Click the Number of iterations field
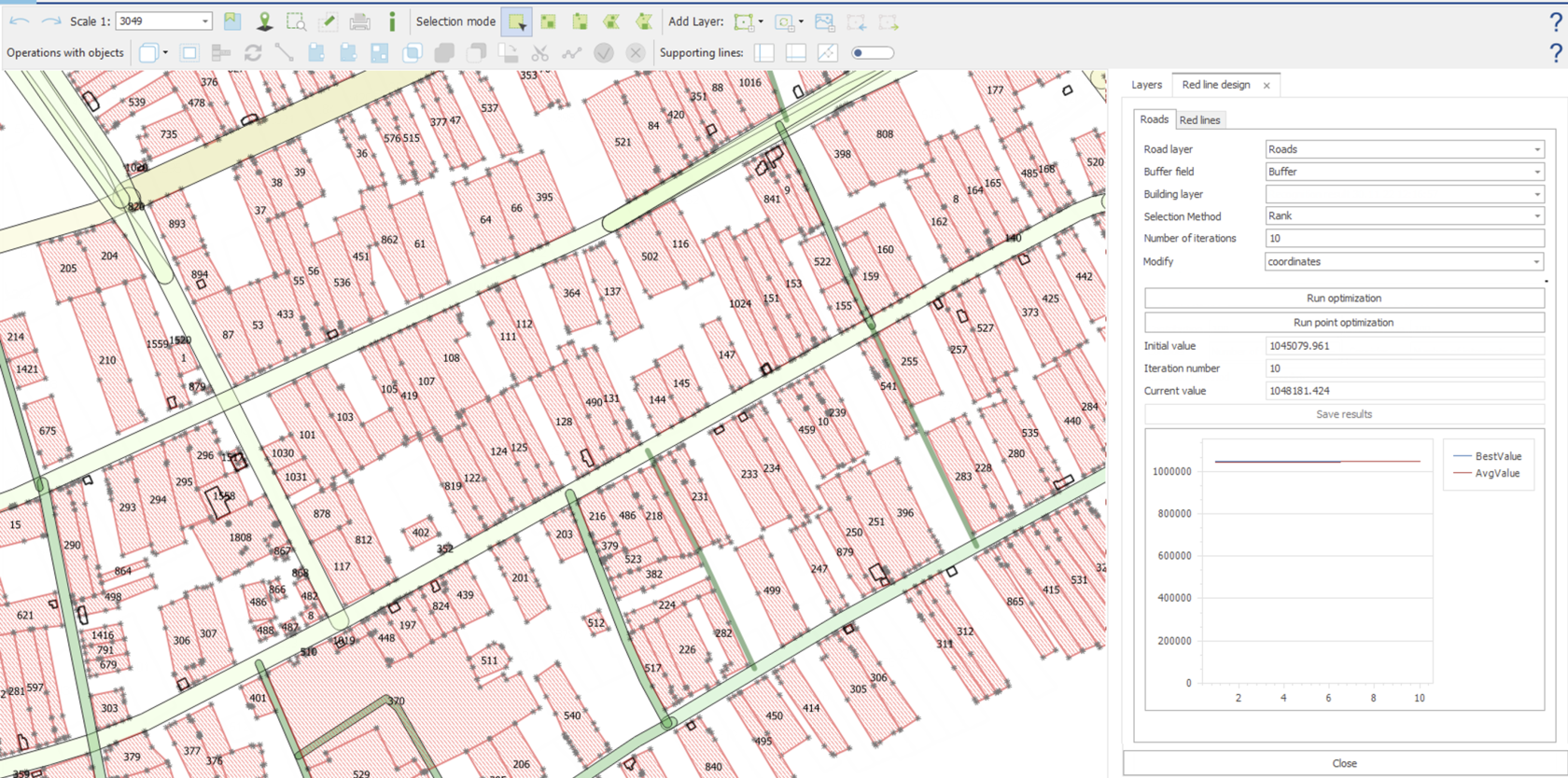Image resolution: width=1568 pixels, height=778 pixels. pos(1405,238)
